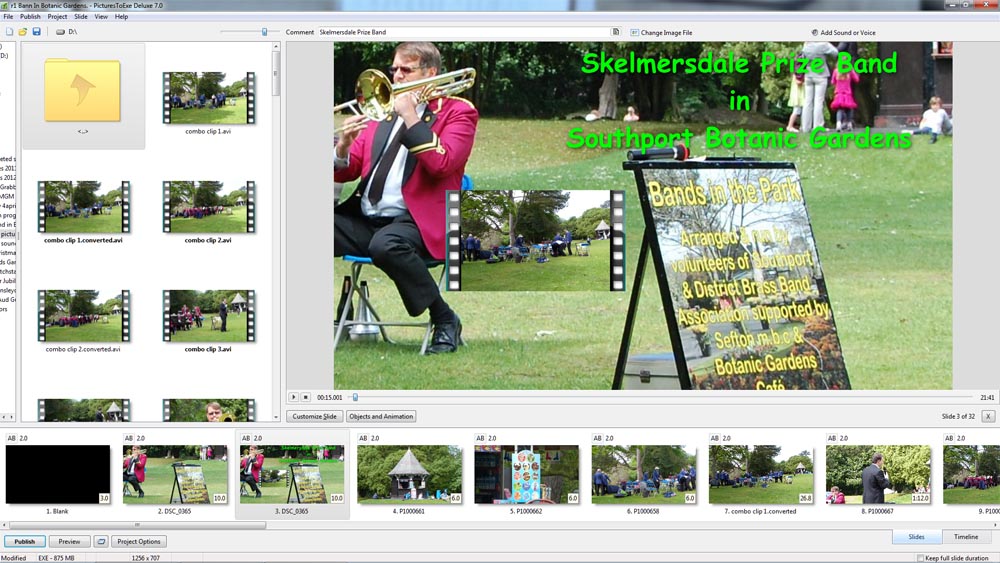Click AB transition icon on slide 7 combo clip
Viewport: 1000px width, 563px height.
click(715, 438)
